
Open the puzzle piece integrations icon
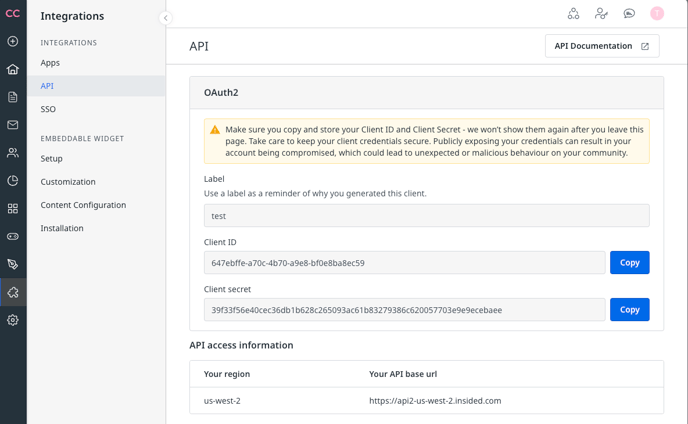(13, 292)
